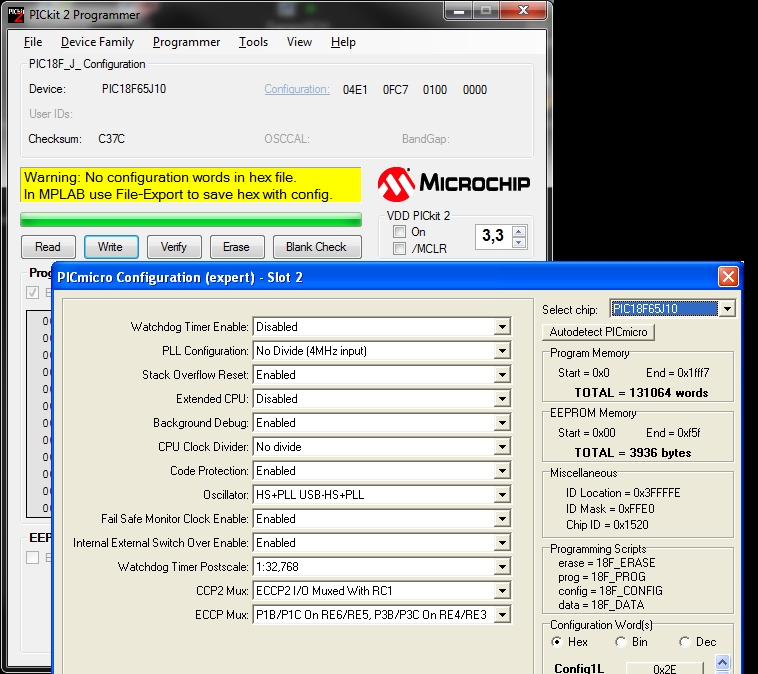The image size is (758, 674).
Task: Toggle the partly hidden Program Memory checkbox
Action: [33, 292]
